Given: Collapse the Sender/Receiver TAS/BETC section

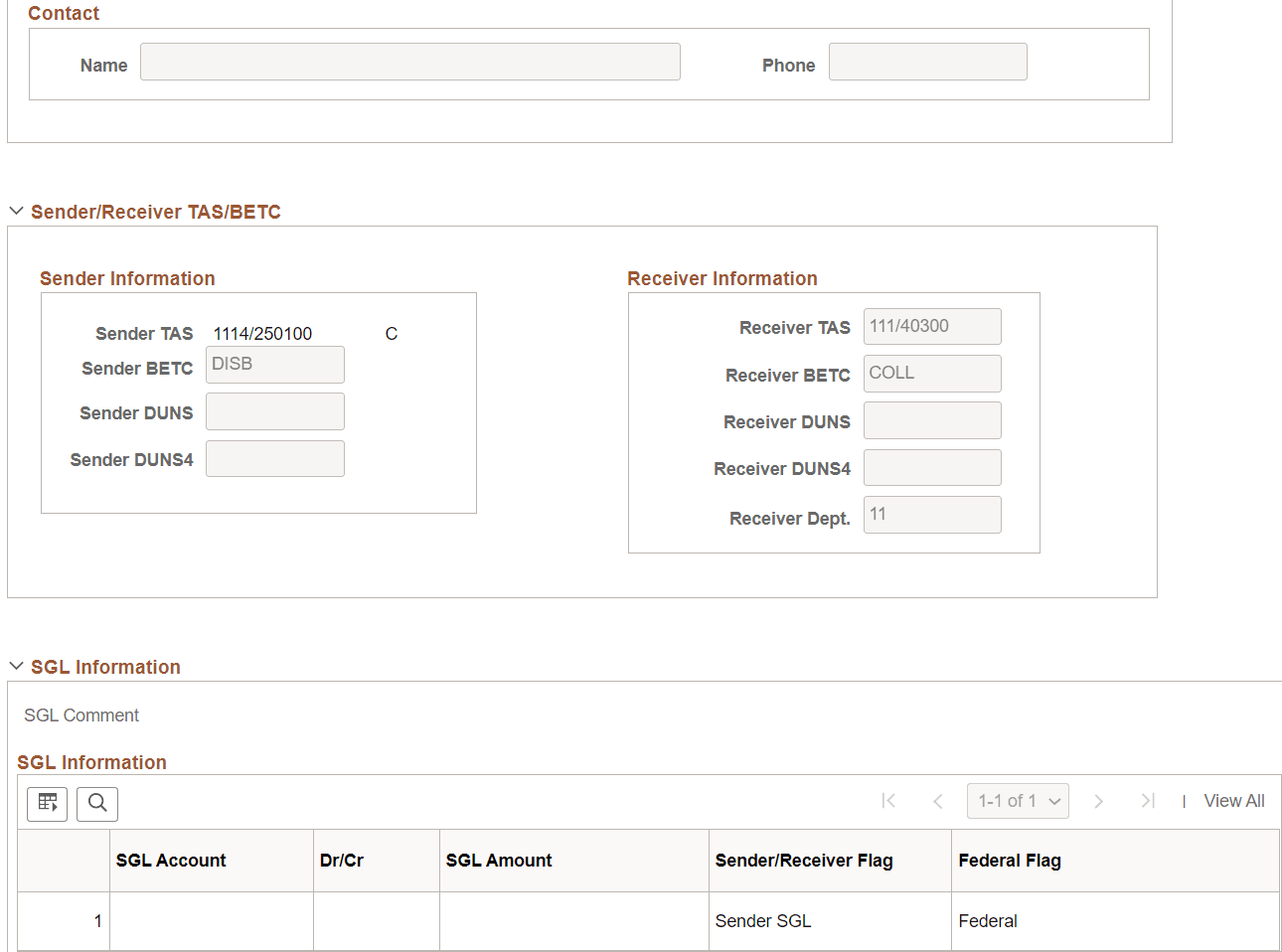Looking at the screenshot, I should [x=16, y=210].
